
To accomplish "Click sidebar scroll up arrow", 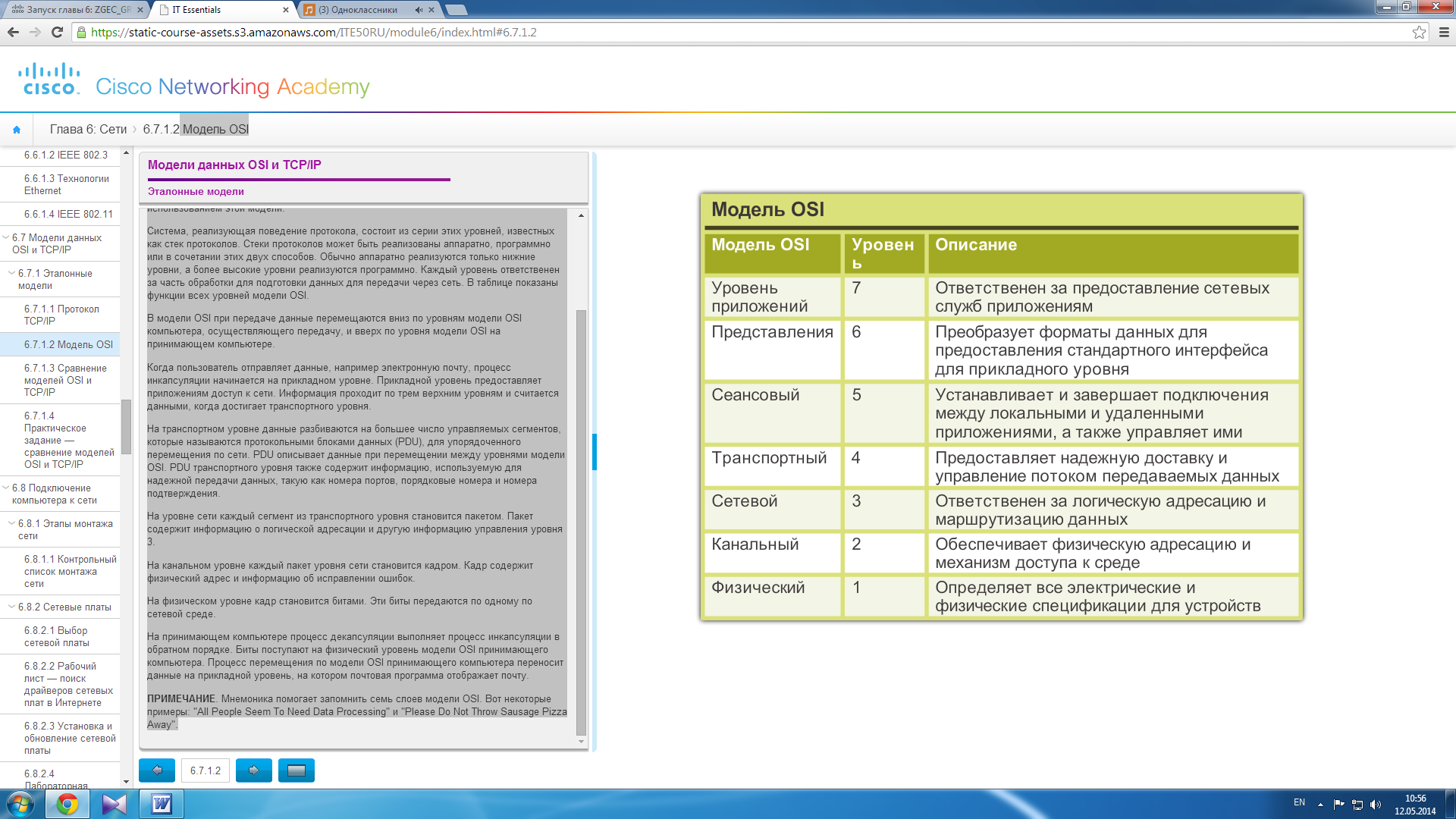I will pos(126,153).
